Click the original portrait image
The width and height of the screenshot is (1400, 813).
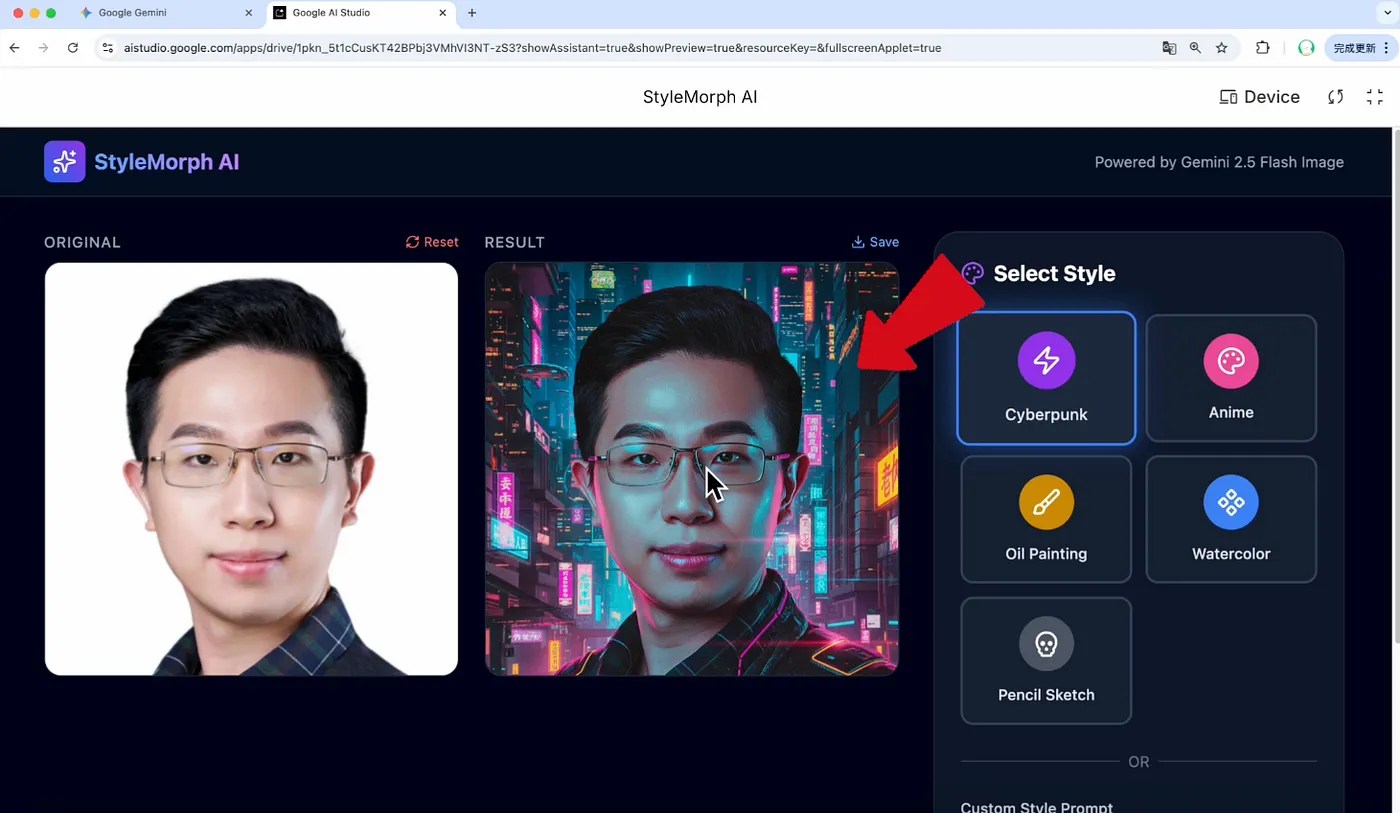(251, 469)
